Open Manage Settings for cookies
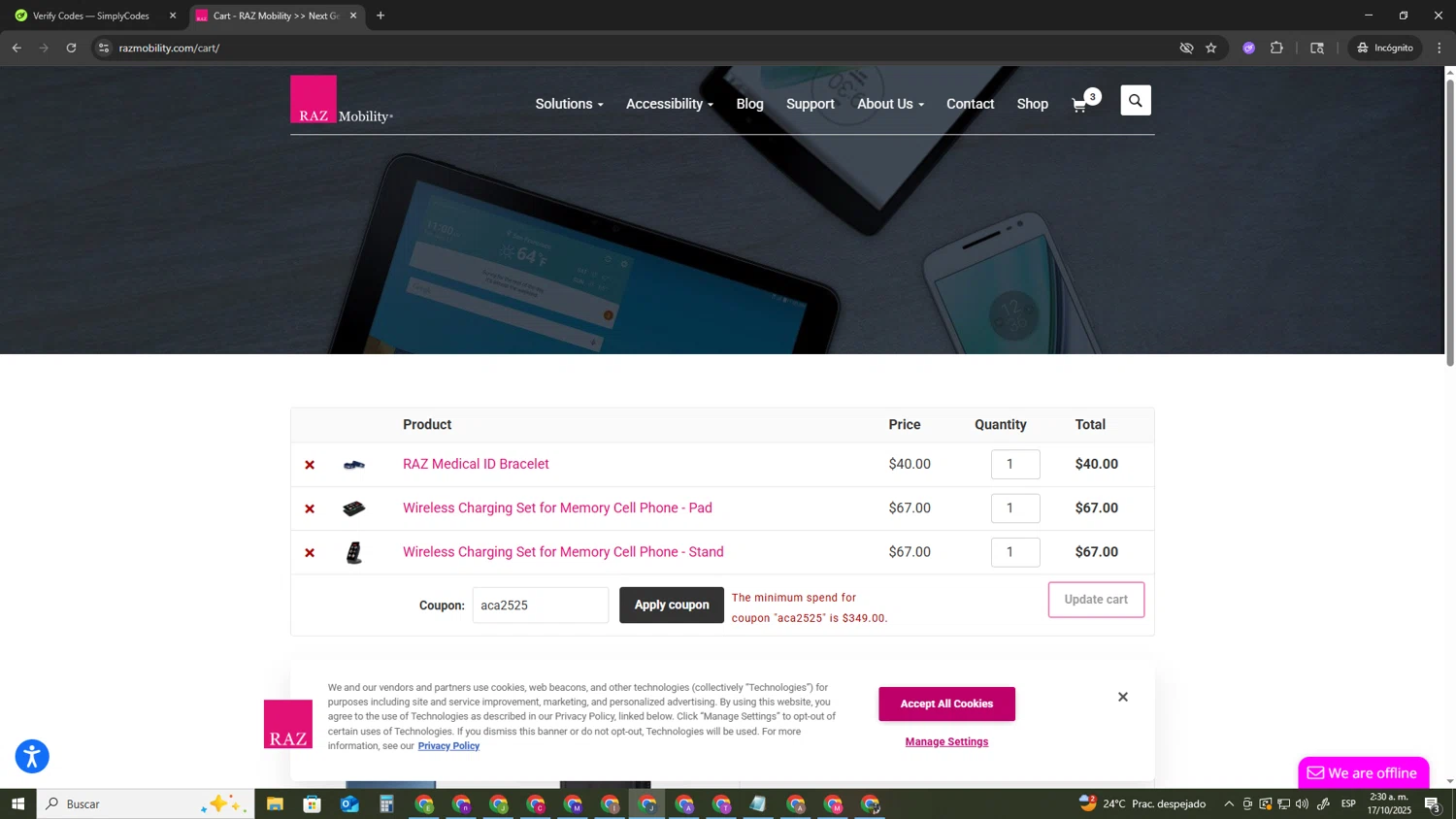Screen dimensions: 1456x819 [946, 741]
